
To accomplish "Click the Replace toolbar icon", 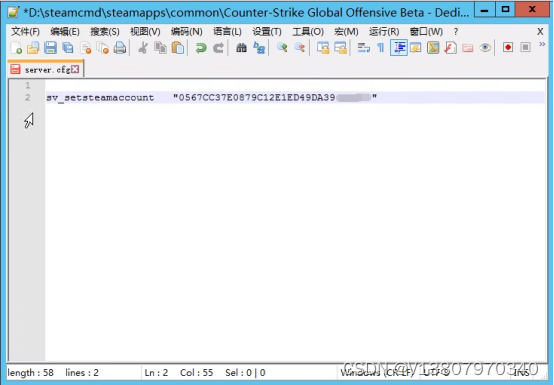I will (259, 47).
